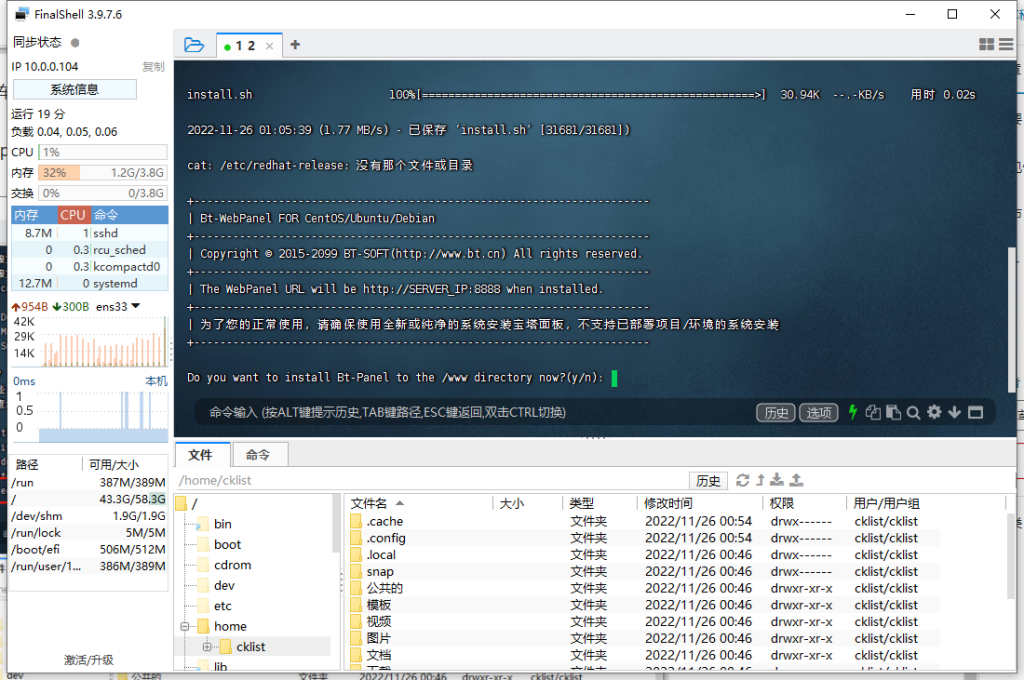Click the green lightning quick command icon
The image size is (1024, 680).
click(853, 412)
